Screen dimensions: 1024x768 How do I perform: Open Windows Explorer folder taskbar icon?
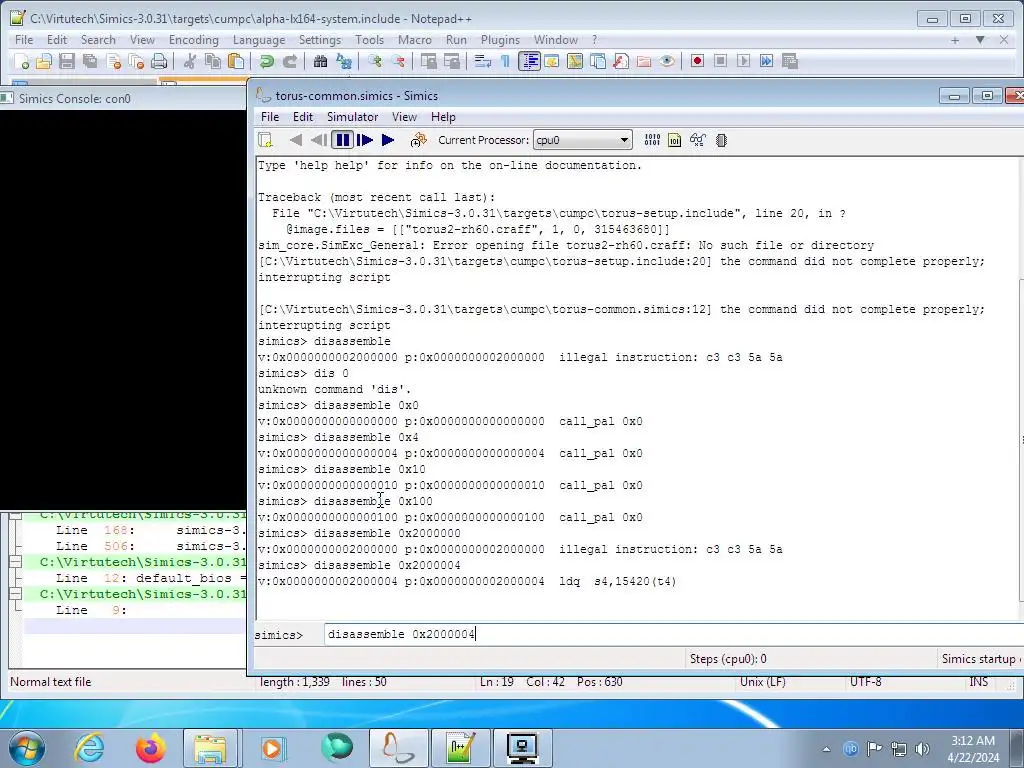tap(210, 748)
